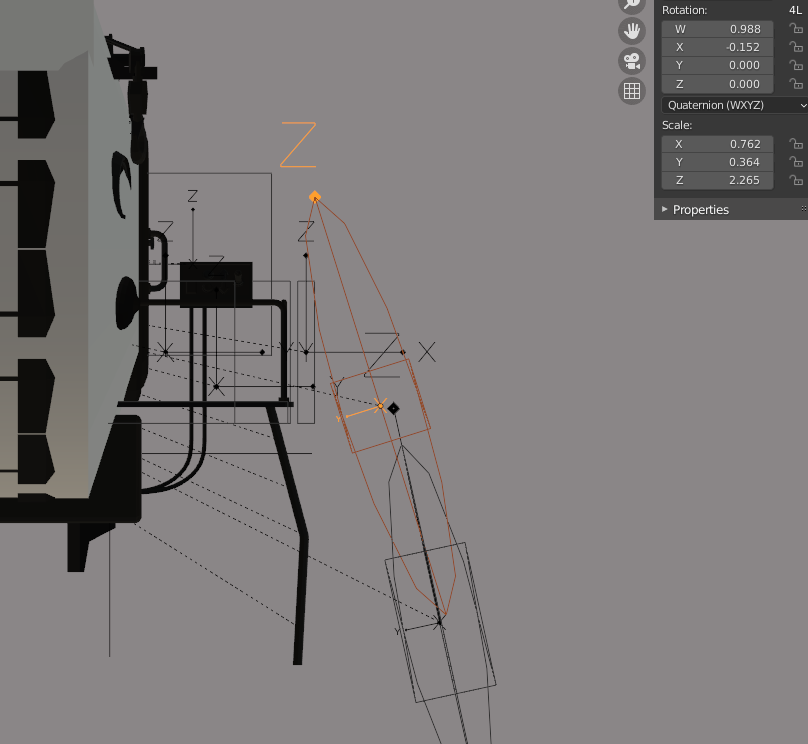
Task: Click the zoom magnifier icon in viewport controls
Action: click(x=631, y=4)
